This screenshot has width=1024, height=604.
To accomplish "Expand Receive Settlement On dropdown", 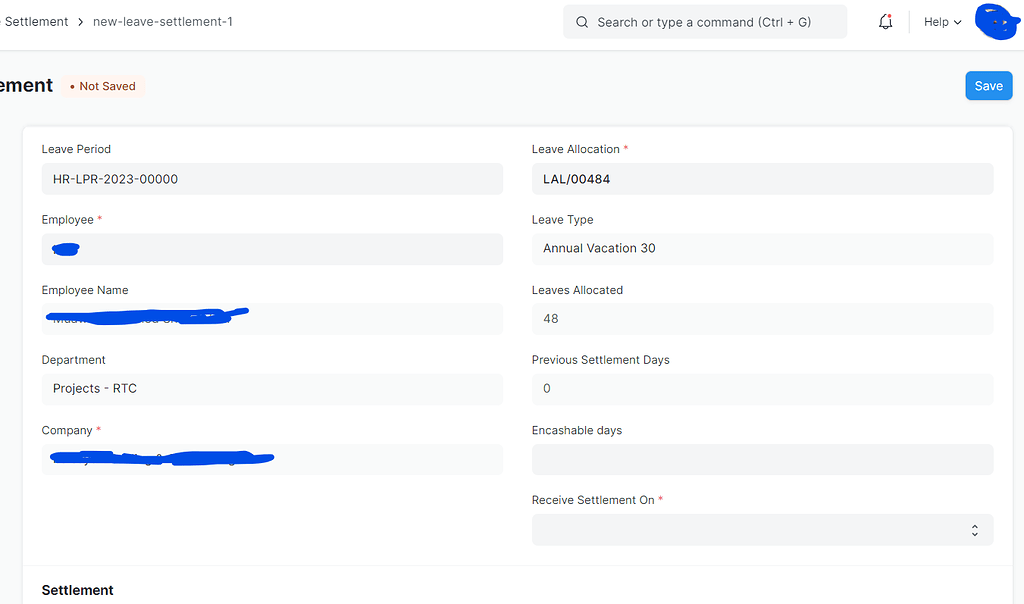I will [762, 530].
